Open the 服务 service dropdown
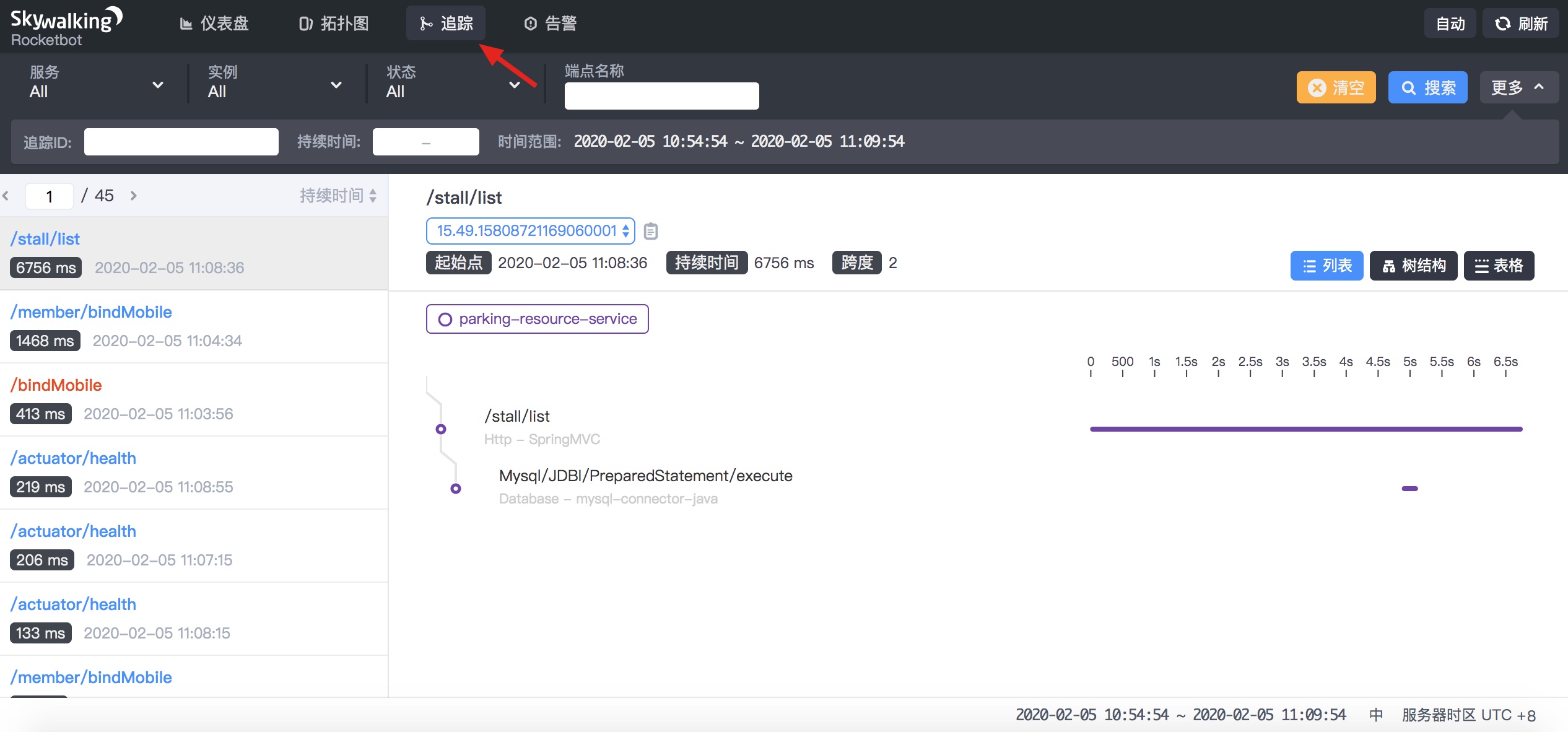This screenshot has height=732, width=1568. [x=97, y=83]
